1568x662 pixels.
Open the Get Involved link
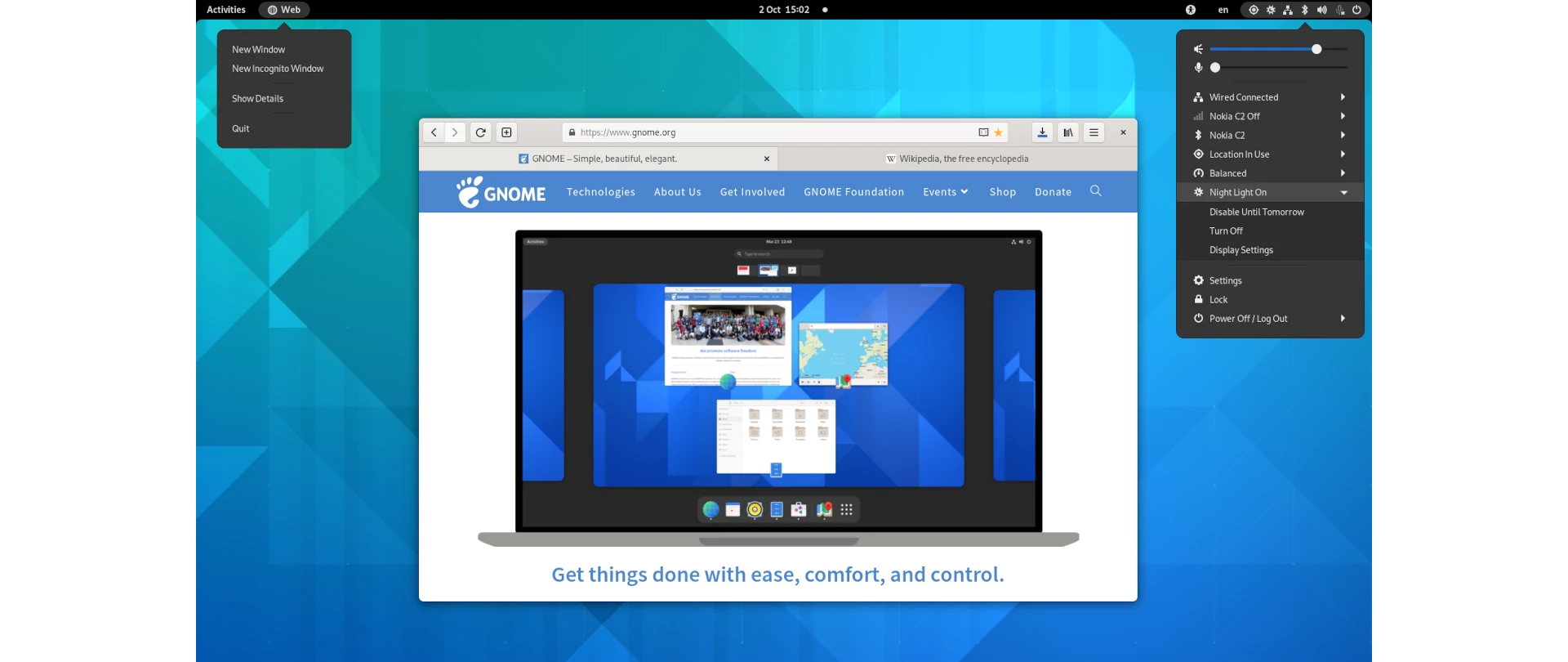point(752,192)
